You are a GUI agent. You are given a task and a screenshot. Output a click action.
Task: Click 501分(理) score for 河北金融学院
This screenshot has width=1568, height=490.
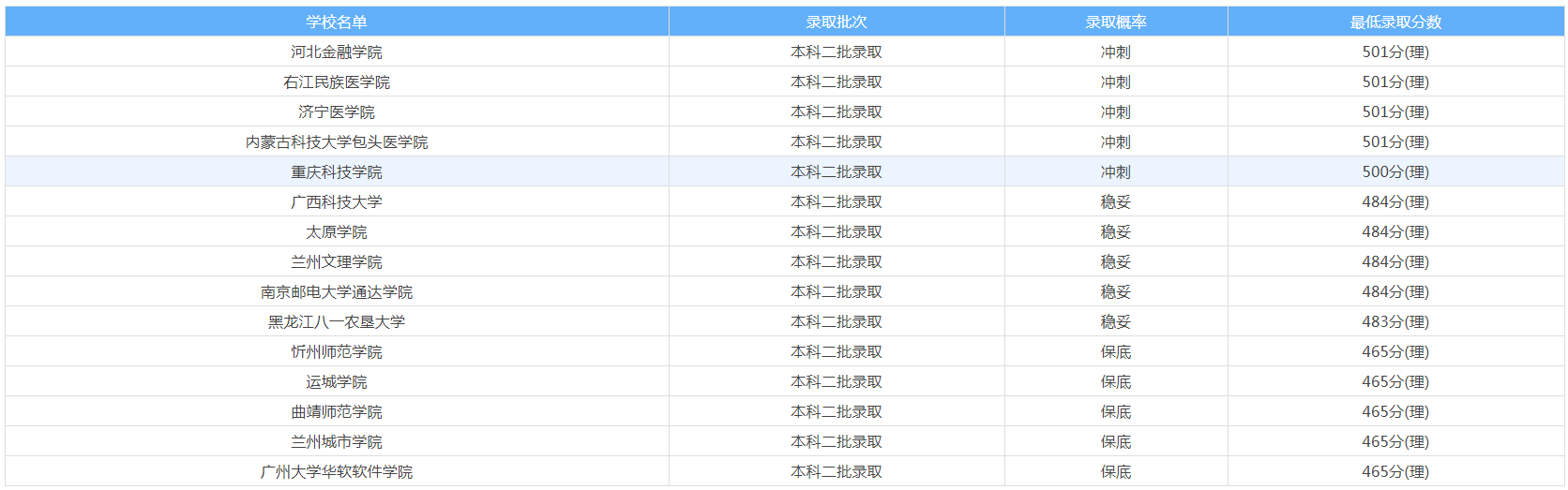(1395, 52)
